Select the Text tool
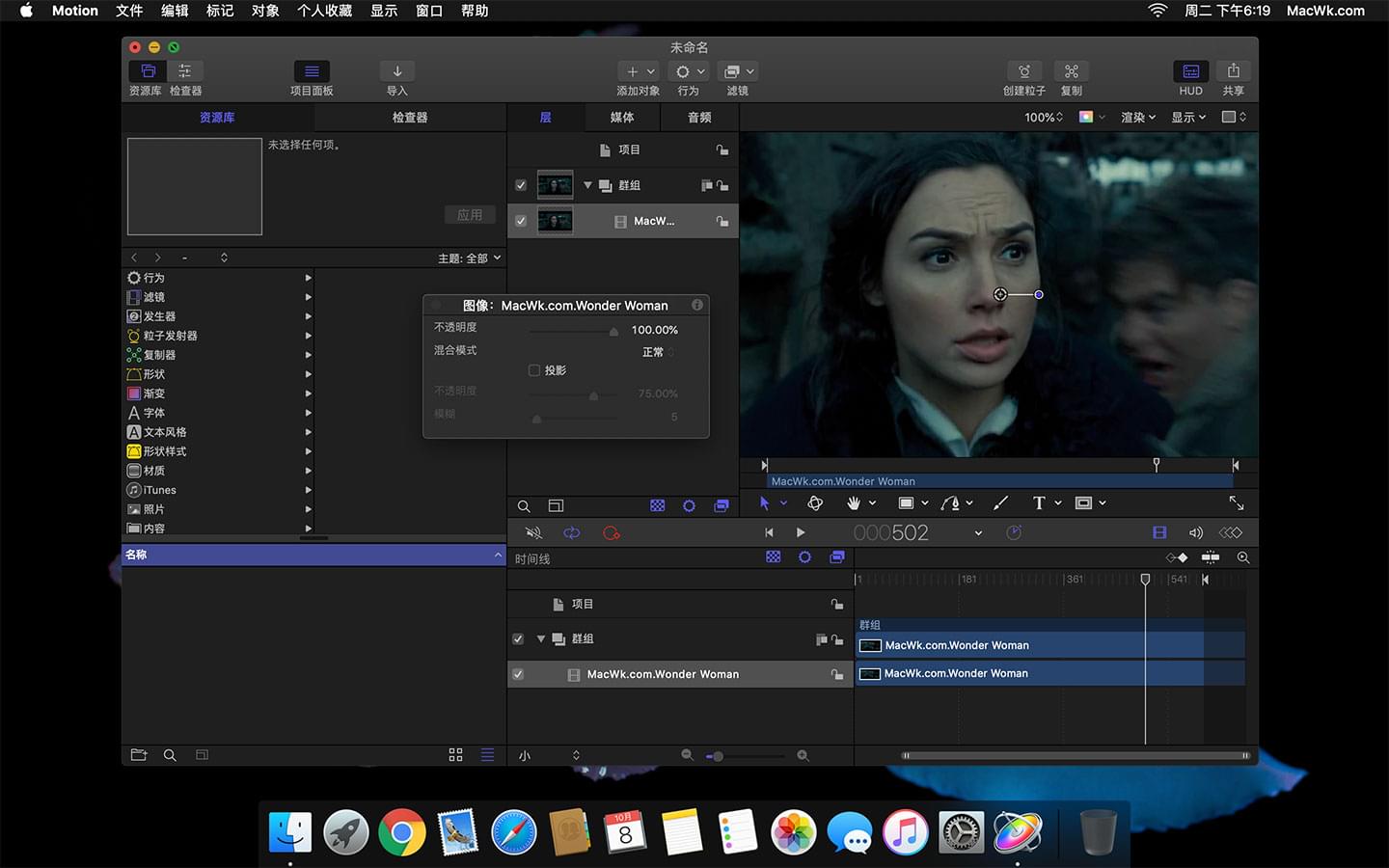Screen dimensions: 1389x868 pos(1039,503)
